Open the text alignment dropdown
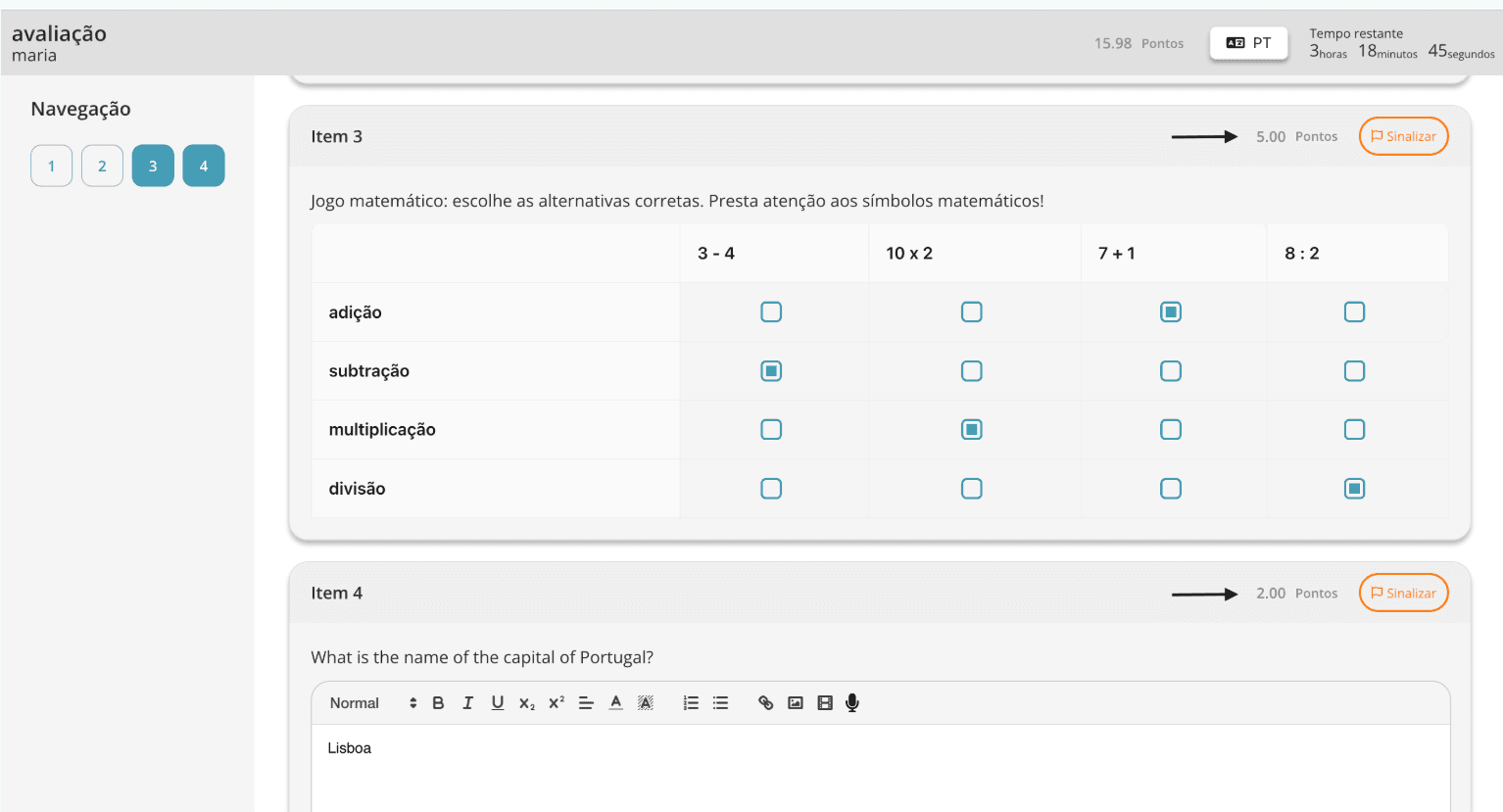1503x812 pixels. tap(586, 703)
